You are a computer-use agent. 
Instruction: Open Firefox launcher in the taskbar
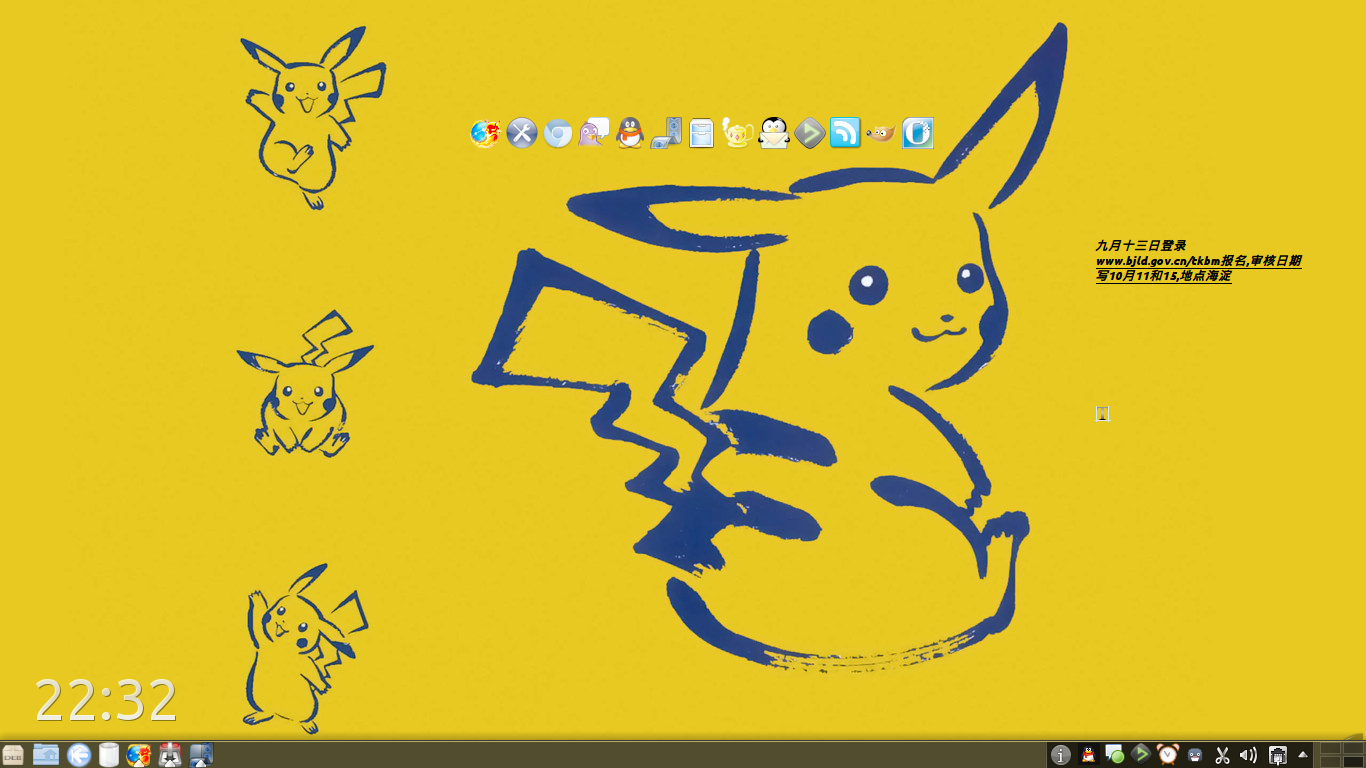[139, 755]
